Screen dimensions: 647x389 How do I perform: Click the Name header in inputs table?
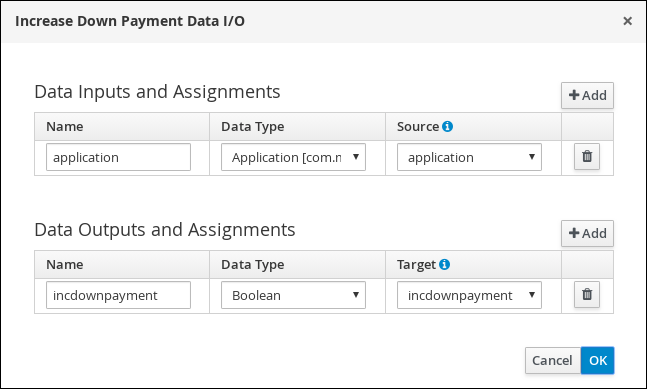65,126
